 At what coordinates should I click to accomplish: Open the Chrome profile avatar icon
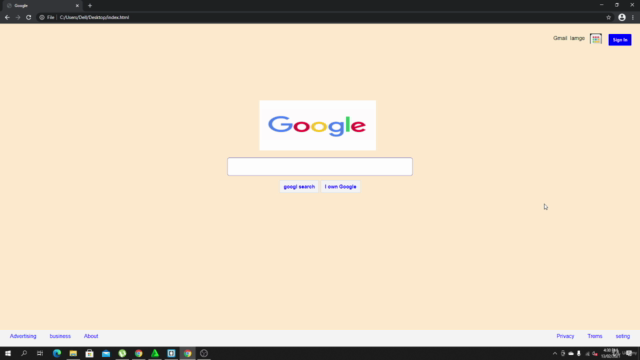pos(622,17)
